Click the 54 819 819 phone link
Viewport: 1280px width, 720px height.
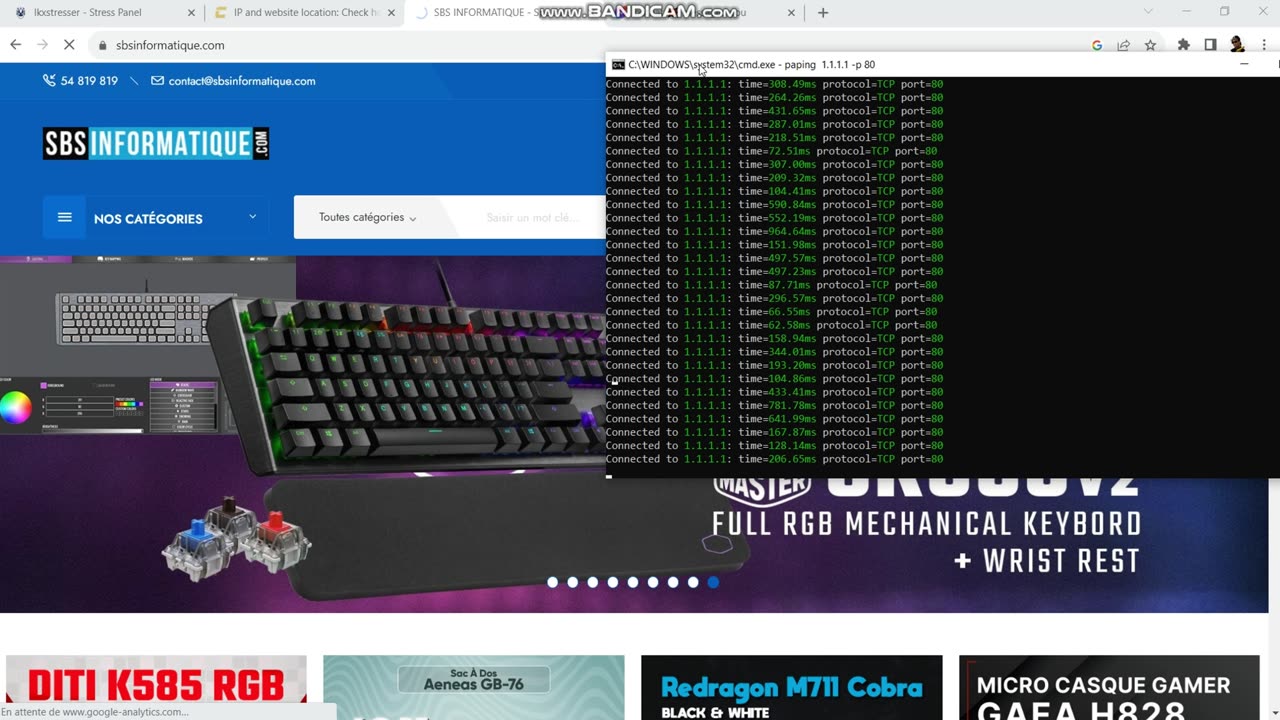tap(89, 81)
